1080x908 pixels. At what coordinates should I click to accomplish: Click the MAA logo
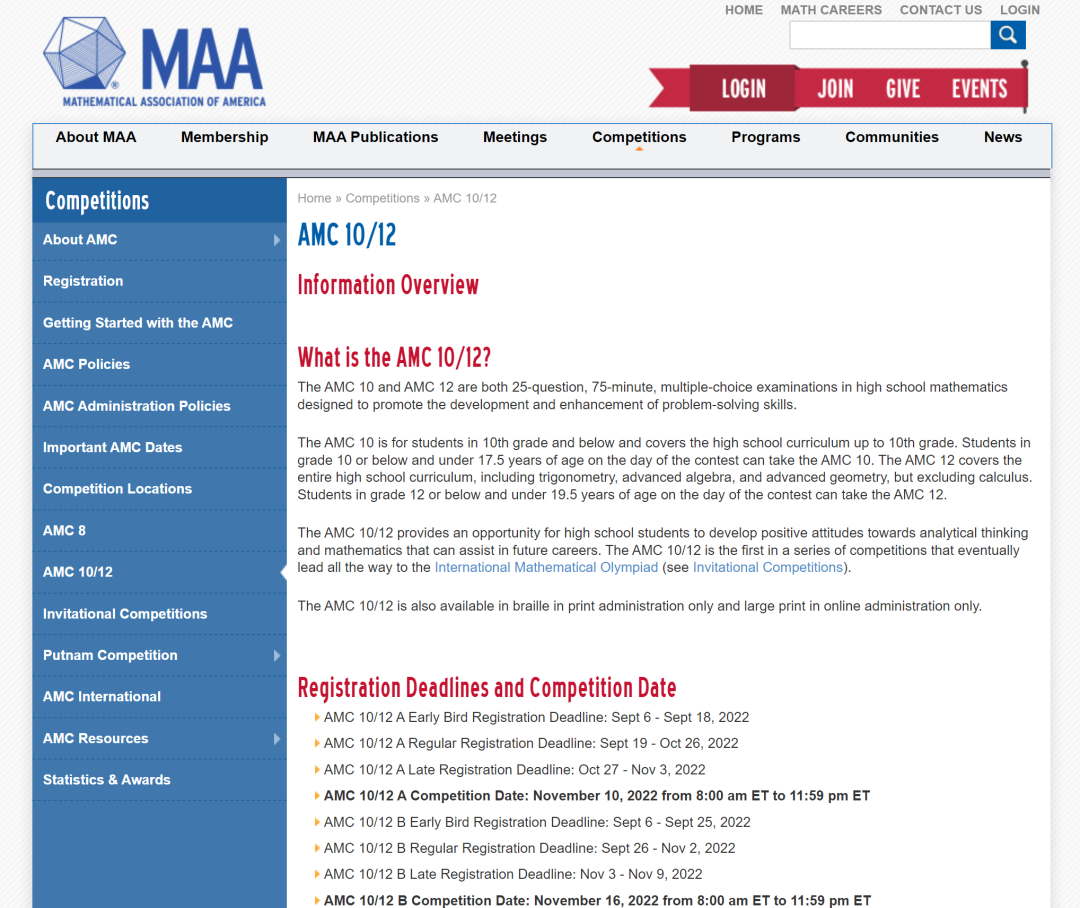[155, 62]
